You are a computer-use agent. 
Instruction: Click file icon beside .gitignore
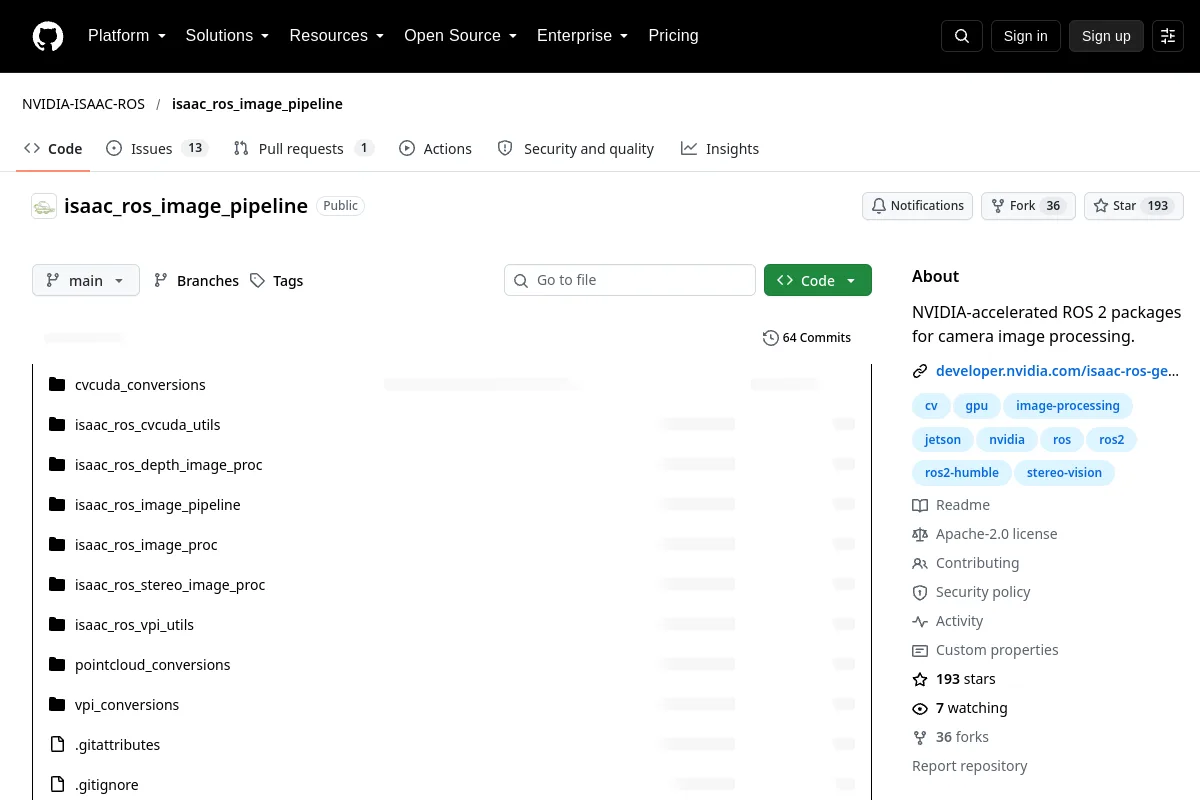[57, 785]
